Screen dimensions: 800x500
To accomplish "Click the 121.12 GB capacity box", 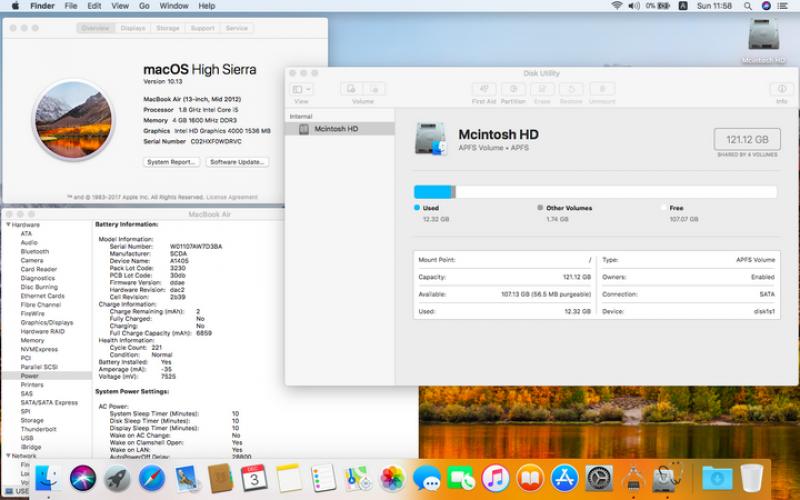I will click(x=747, y=139).
